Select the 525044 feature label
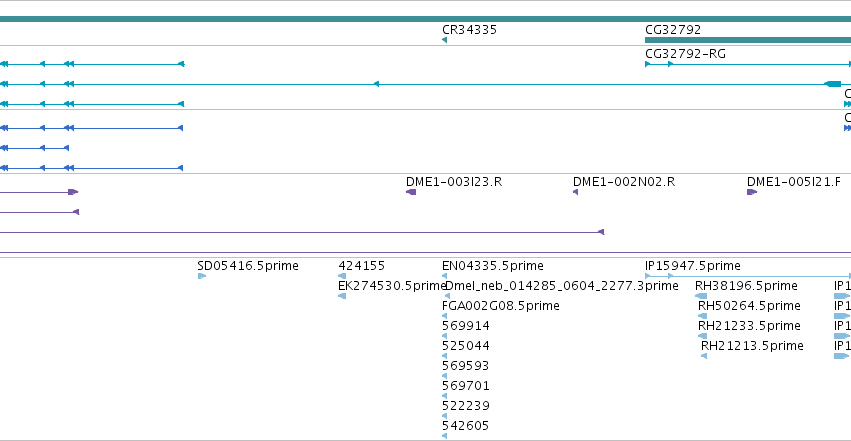This screenshot has height=441, width=851. click(466, 346)
